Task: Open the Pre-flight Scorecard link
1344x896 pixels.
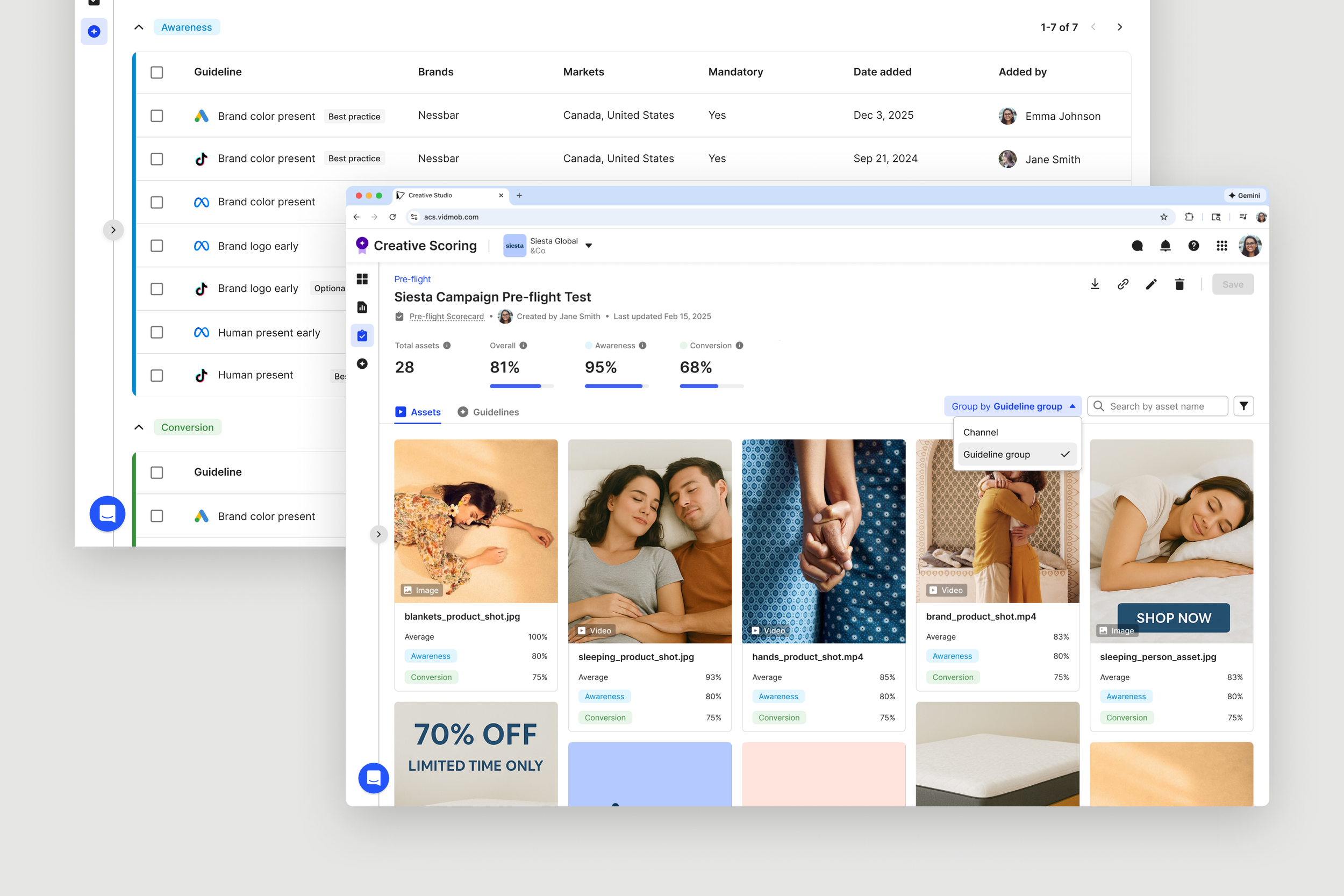Action: [x=446, y=317]
